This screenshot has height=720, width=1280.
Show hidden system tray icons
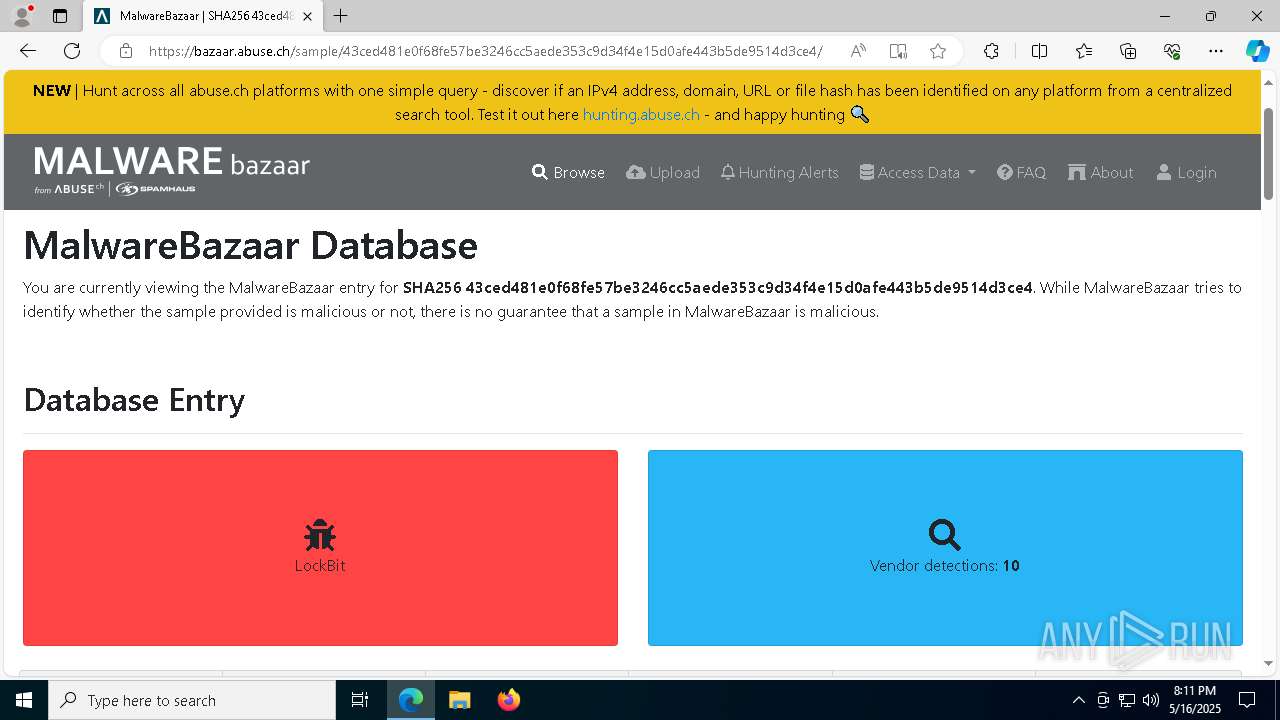tap(1078, 700)
